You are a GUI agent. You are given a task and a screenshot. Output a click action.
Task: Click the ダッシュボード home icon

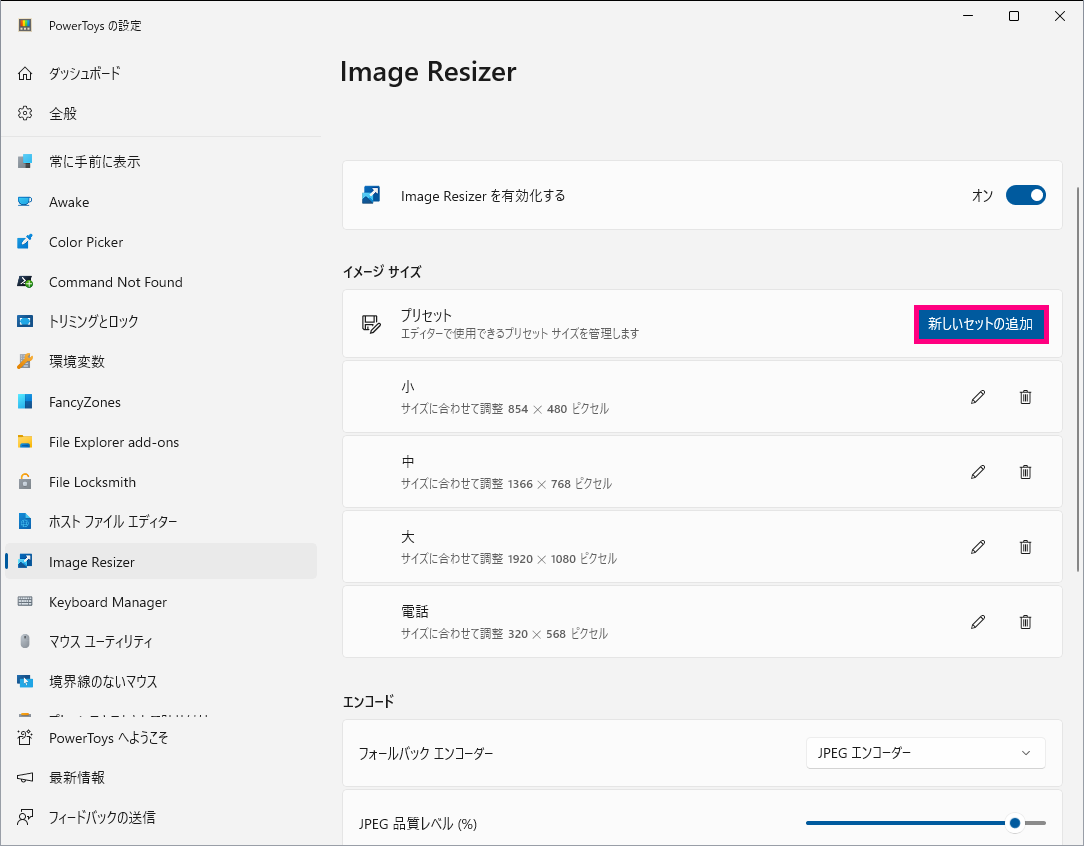(25, 73)
